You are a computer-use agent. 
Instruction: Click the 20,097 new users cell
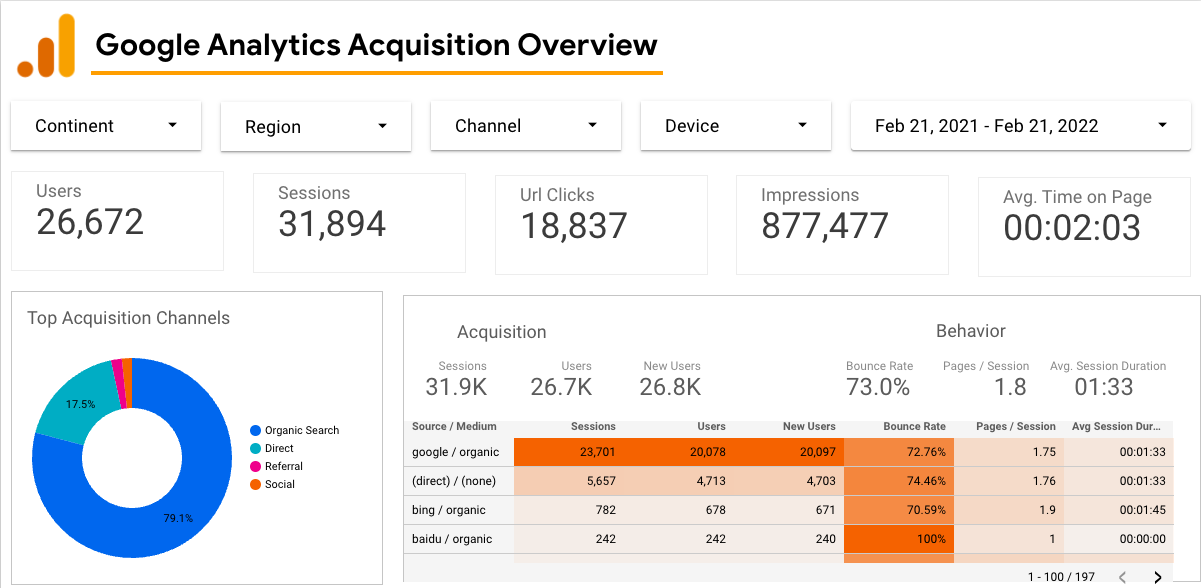tap(789, 452)
